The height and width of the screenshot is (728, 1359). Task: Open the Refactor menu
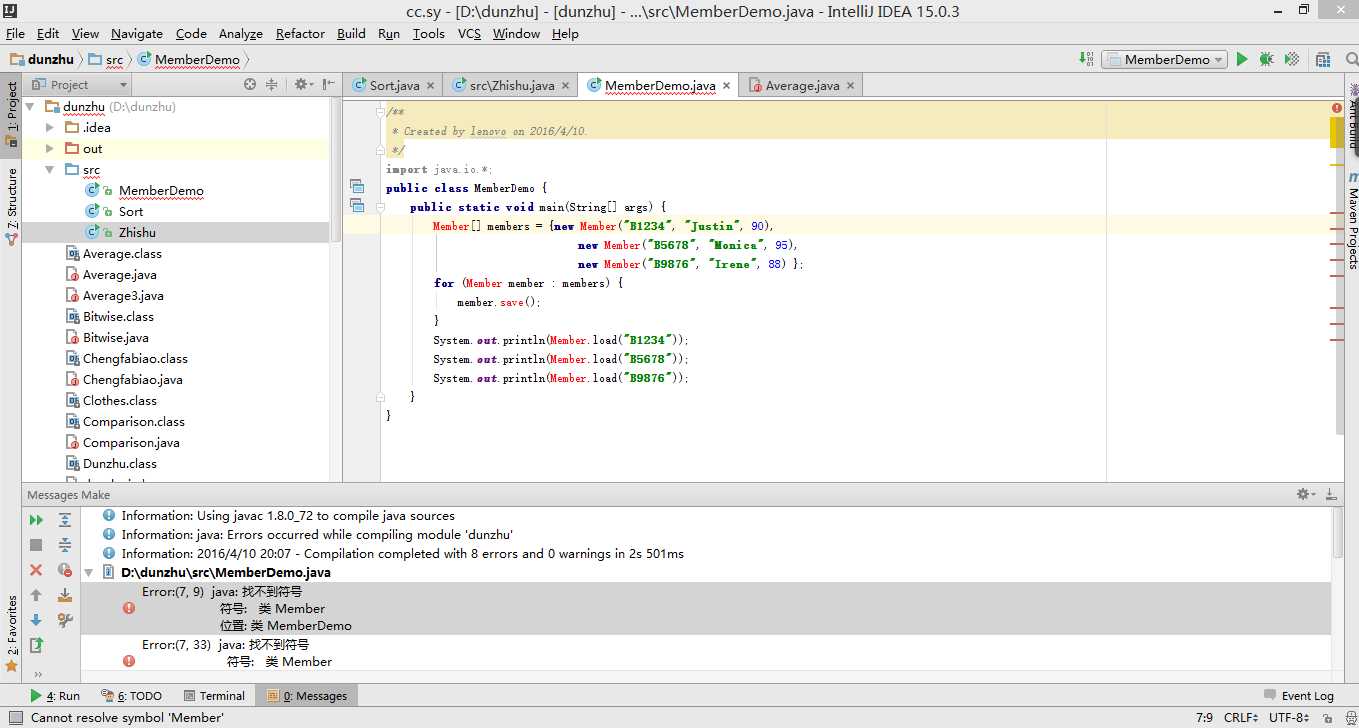click(x=300, y=33)
